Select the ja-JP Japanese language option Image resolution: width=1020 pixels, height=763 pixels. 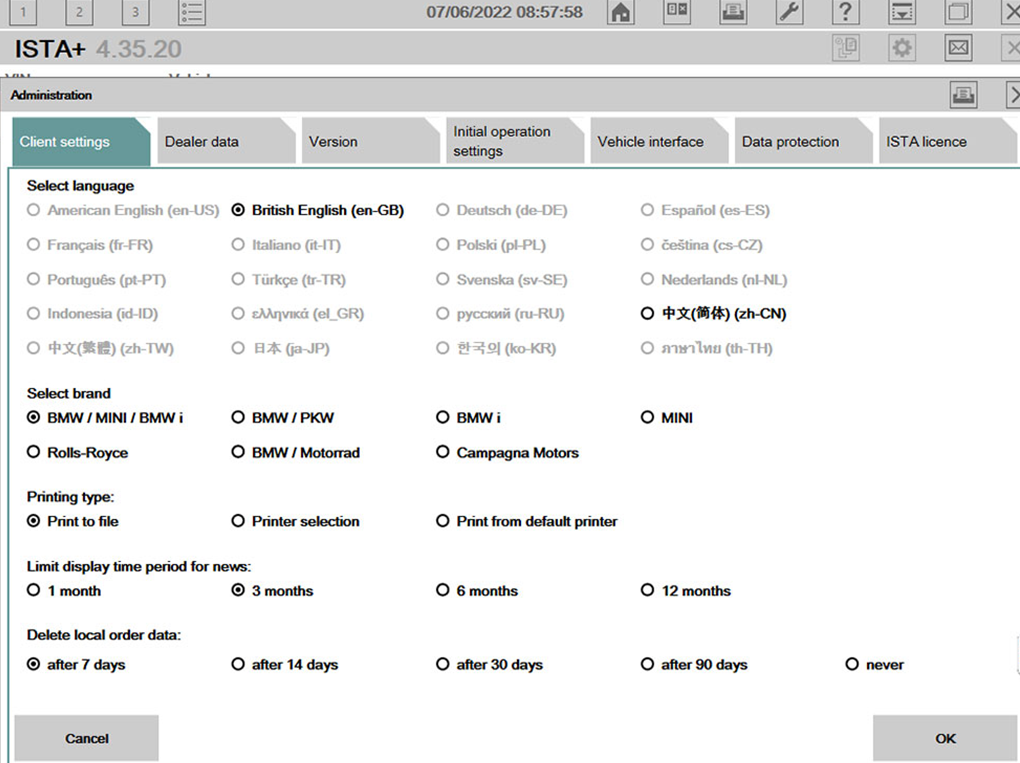point(280,349)
